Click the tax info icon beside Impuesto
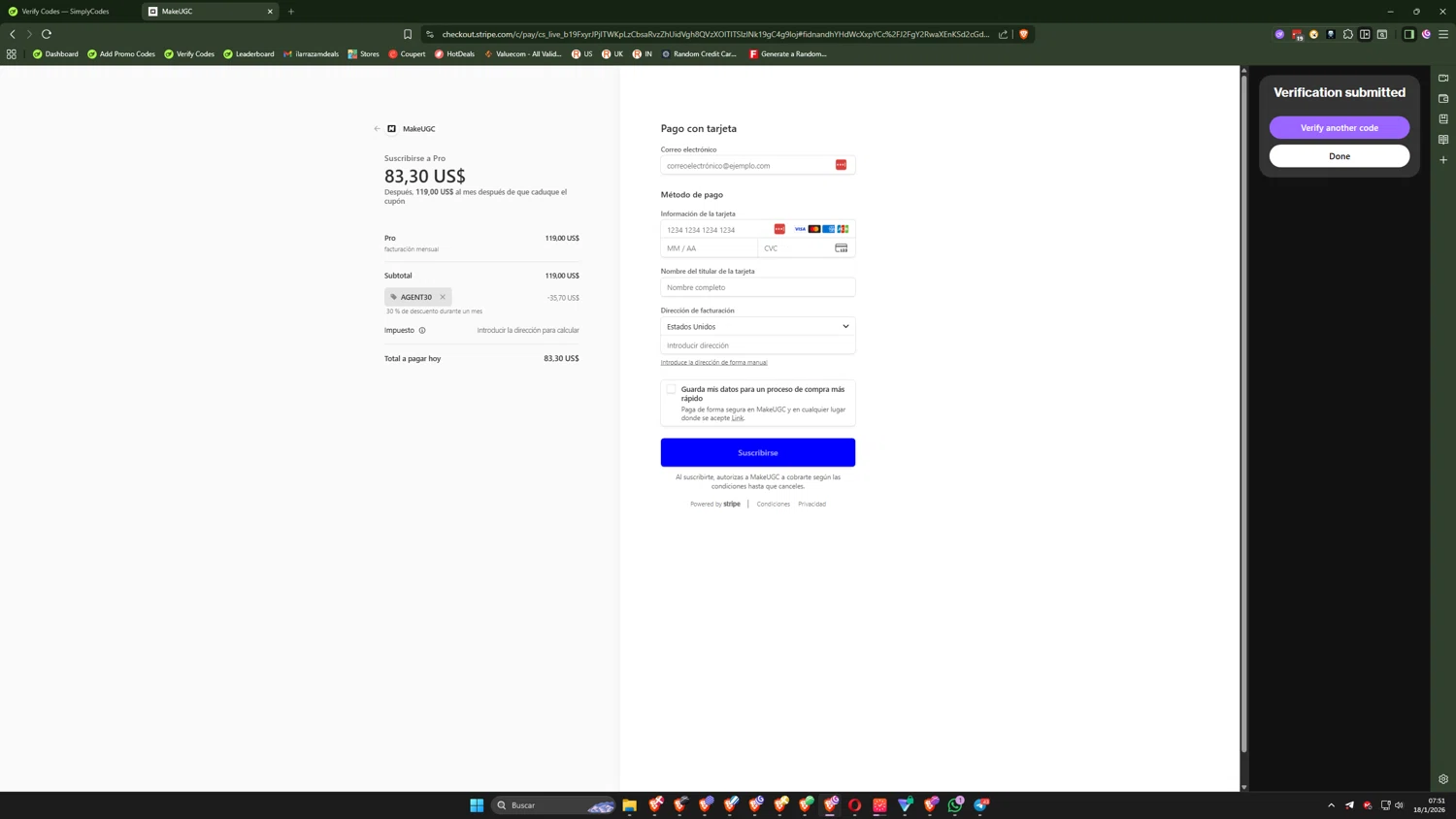The image size is (1456, 819). point(422,330)
